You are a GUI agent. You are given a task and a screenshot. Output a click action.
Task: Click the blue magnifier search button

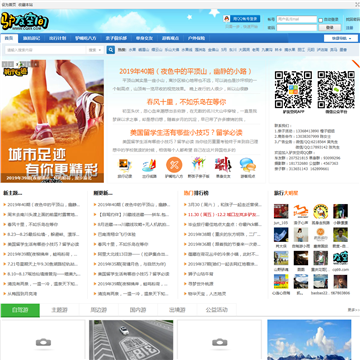[x=111, y=50]
